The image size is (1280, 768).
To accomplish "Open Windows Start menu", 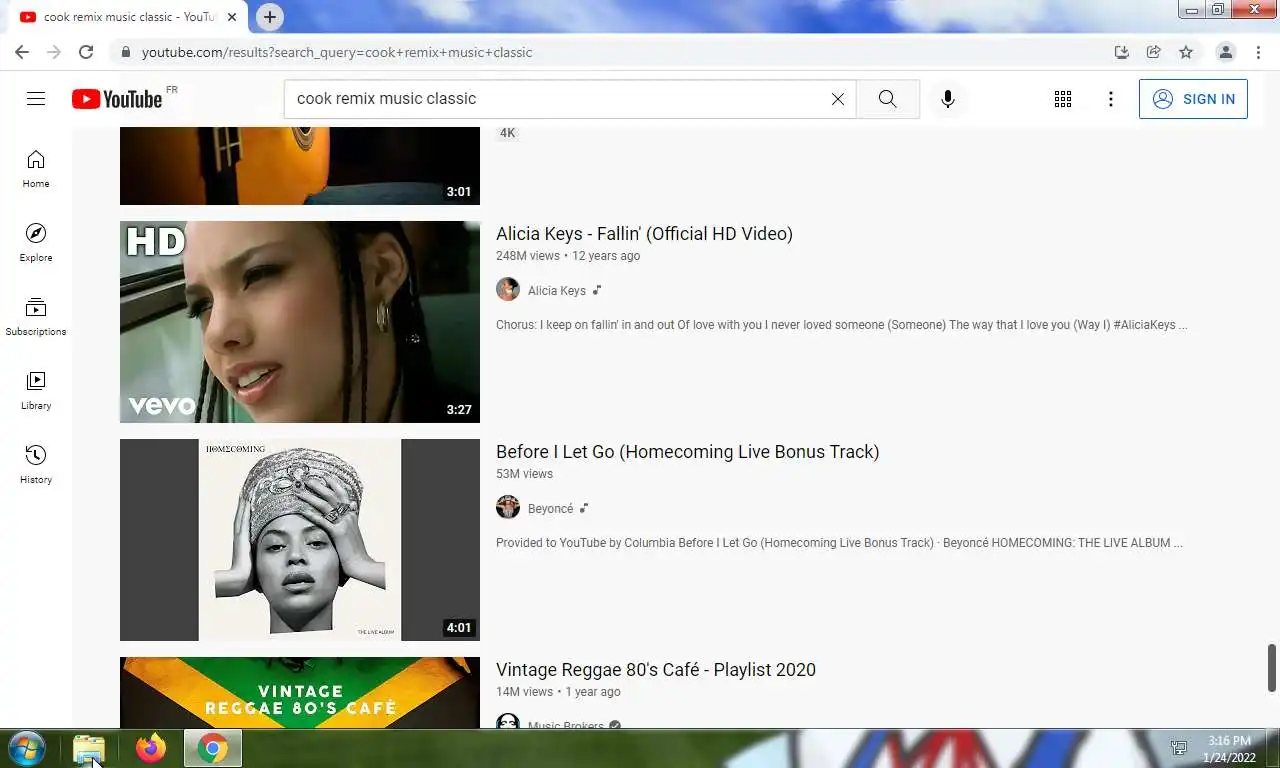I will coord(27,748).
